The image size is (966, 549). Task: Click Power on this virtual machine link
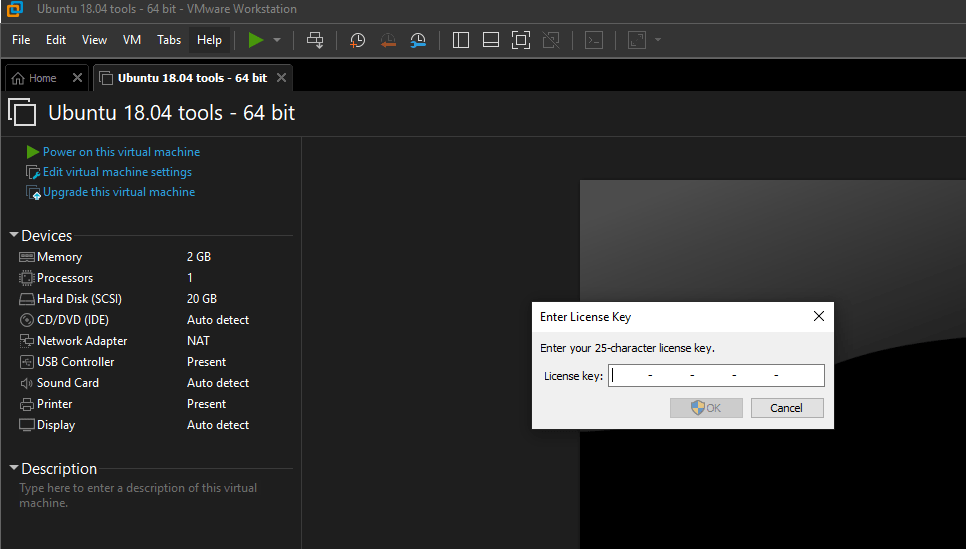[121, 152]
